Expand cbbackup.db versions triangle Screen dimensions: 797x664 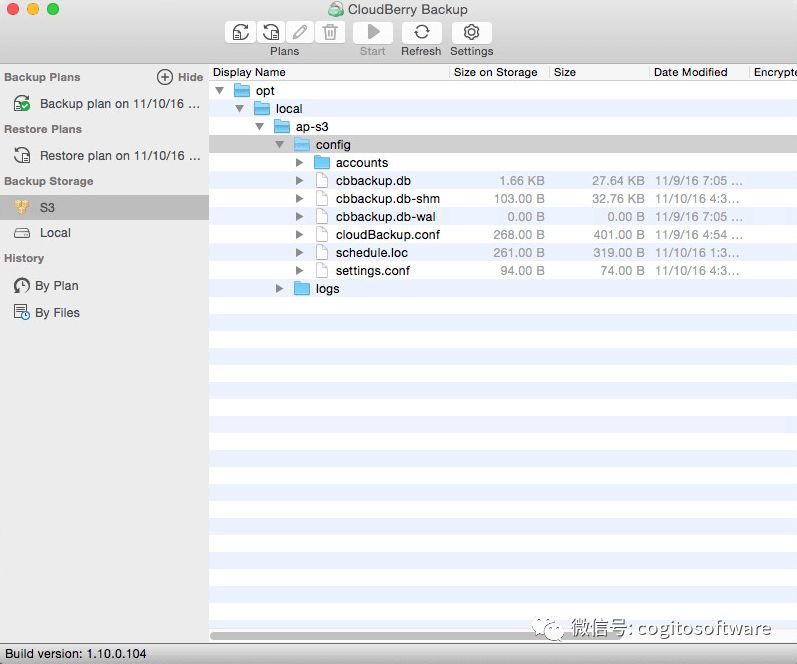[x=299, y=180]
